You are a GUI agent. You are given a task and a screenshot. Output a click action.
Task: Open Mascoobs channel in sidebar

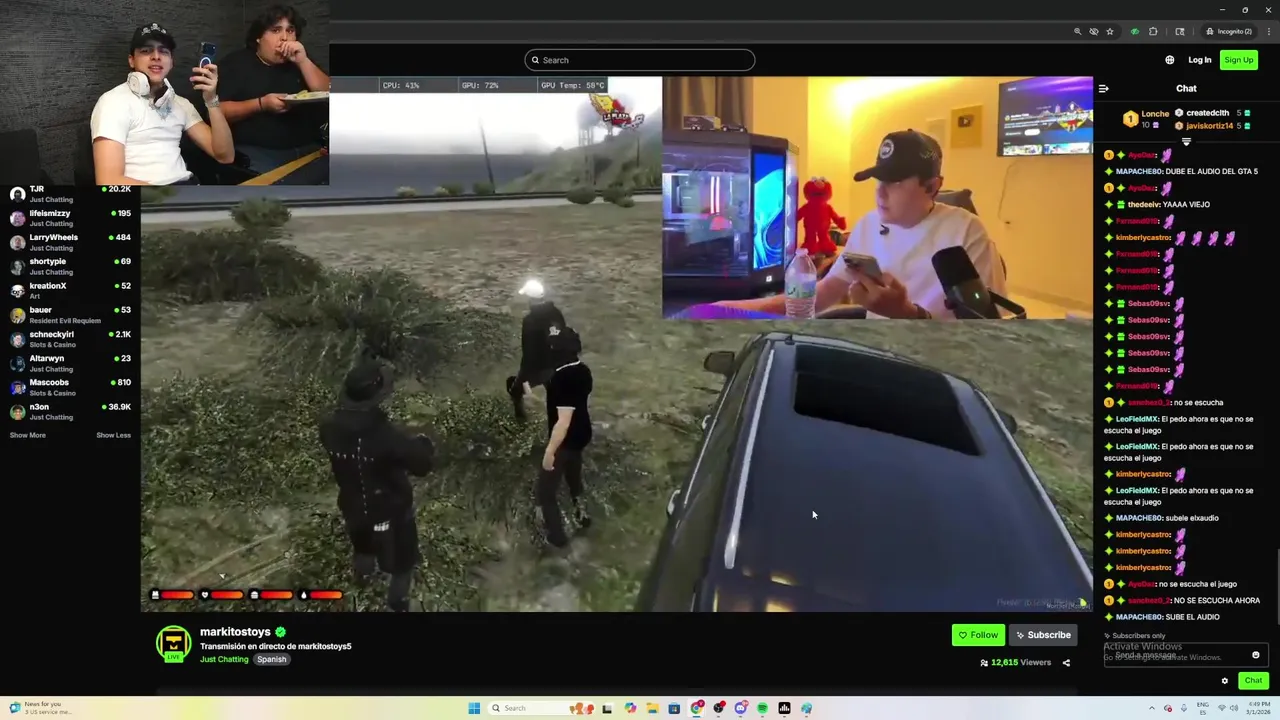coord(70,387)
